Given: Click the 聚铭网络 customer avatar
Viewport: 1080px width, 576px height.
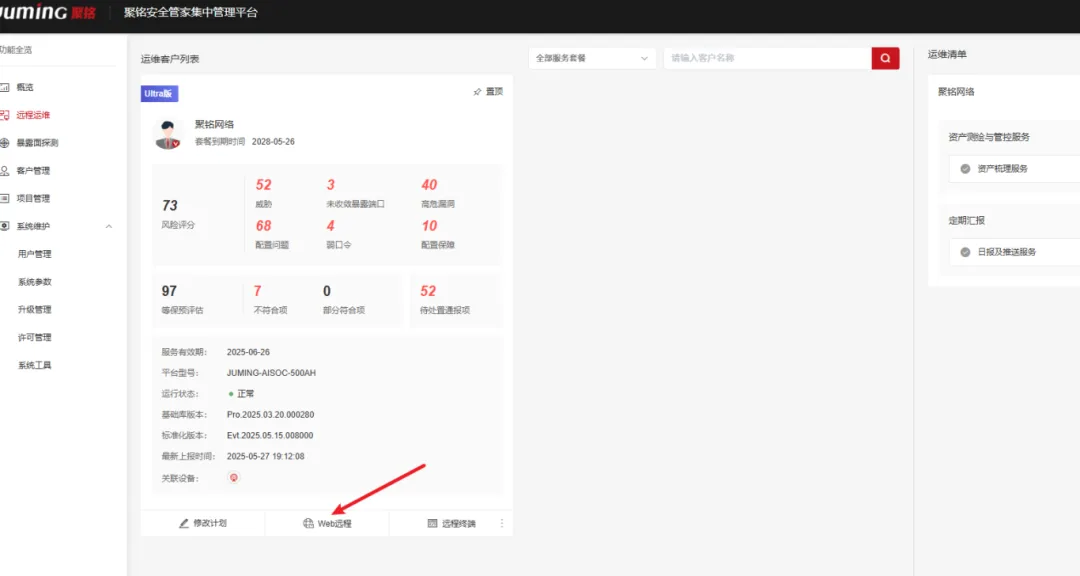Looking at the screenshot, I should 169,134.
